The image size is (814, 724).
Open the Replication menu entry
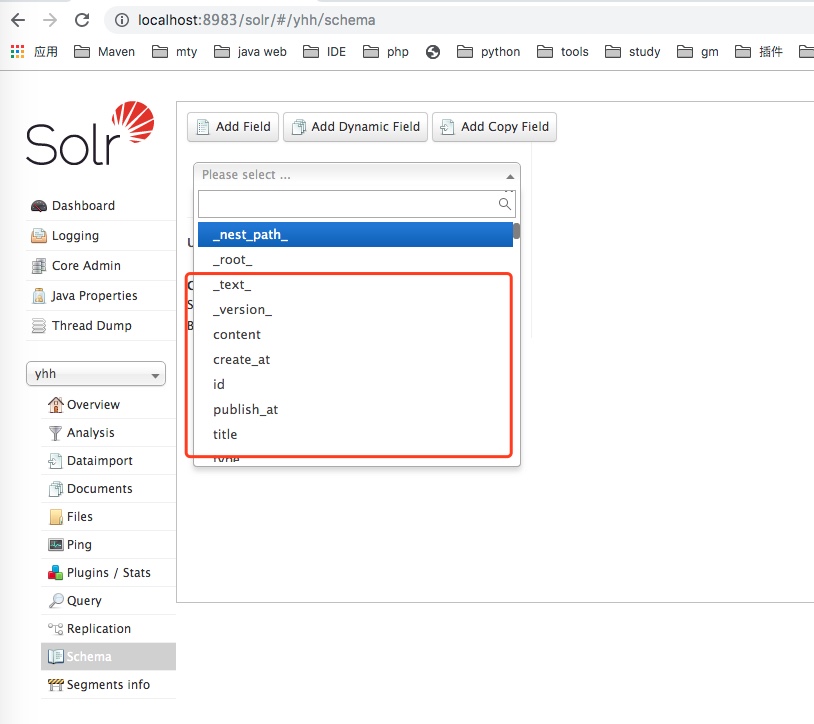point(98,629)
